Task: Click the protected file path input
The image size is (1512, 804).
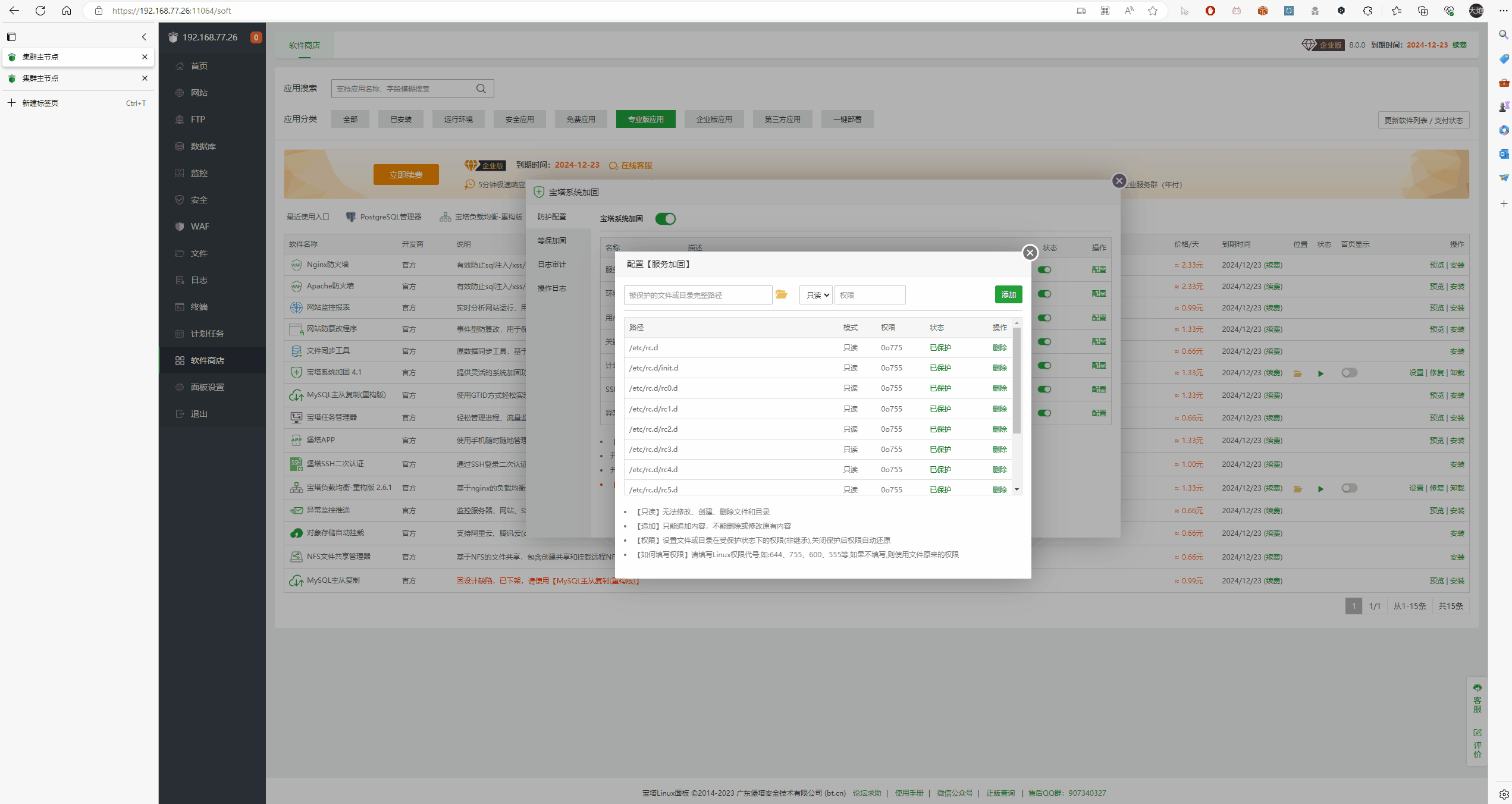Action: 698,294
